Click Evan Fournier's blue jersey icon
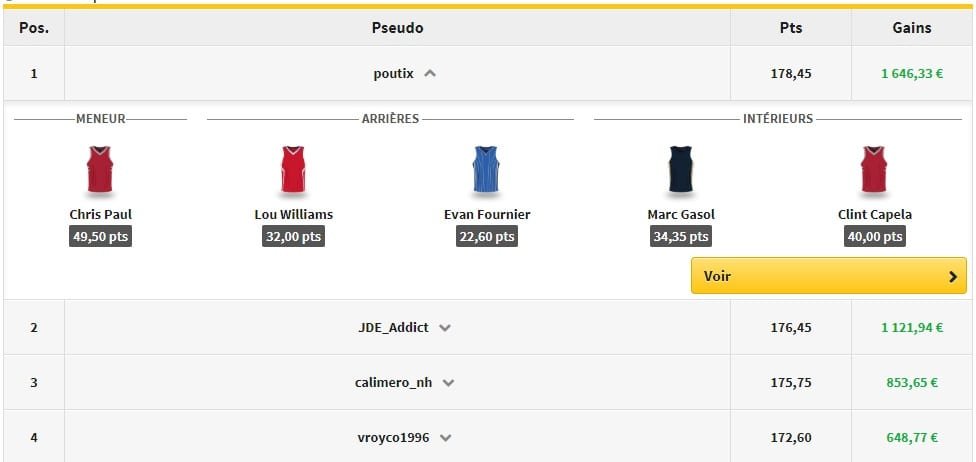This screenshot has height=462, width=976. [486, 170]
